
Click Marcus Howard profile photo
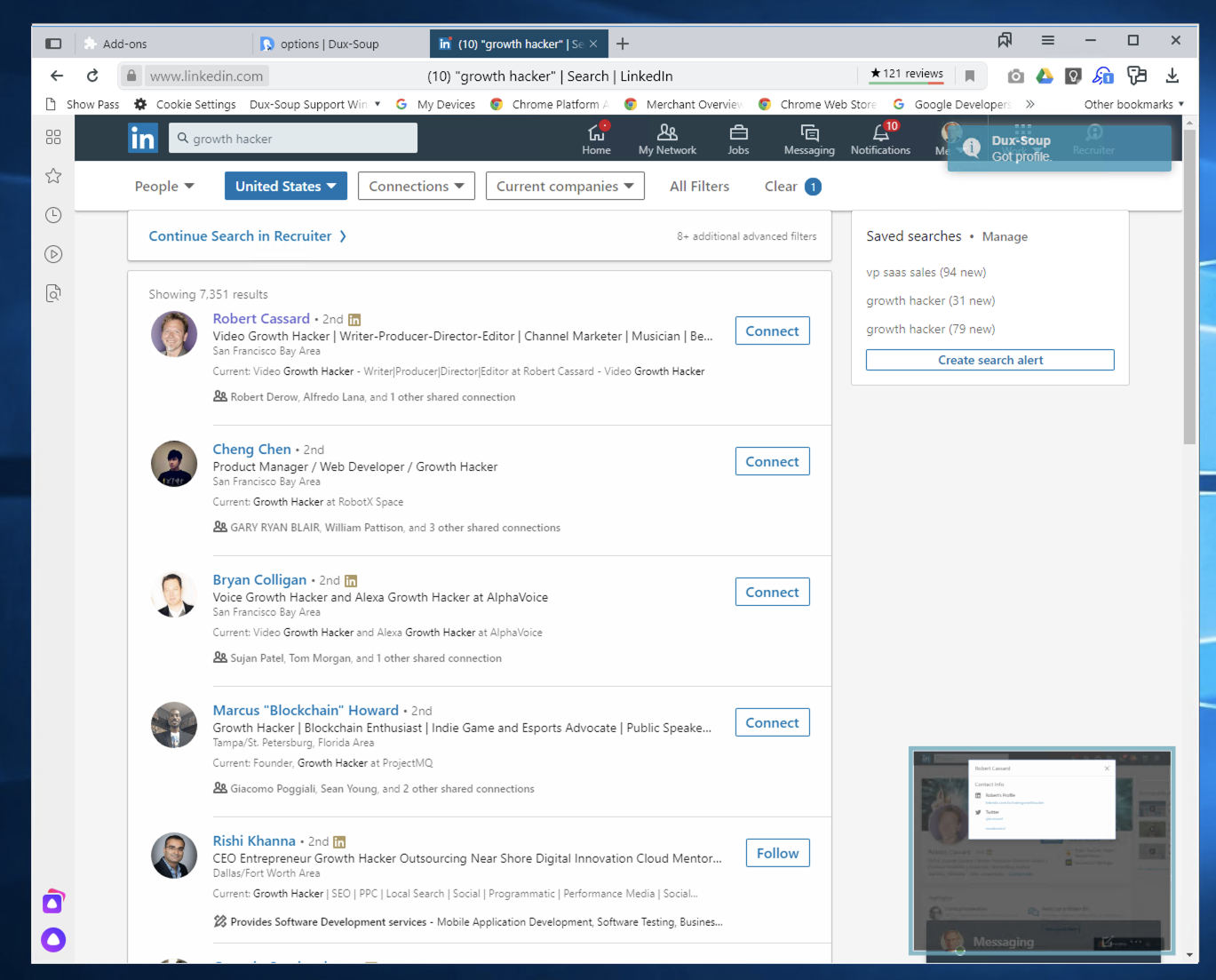coord(174,725)
